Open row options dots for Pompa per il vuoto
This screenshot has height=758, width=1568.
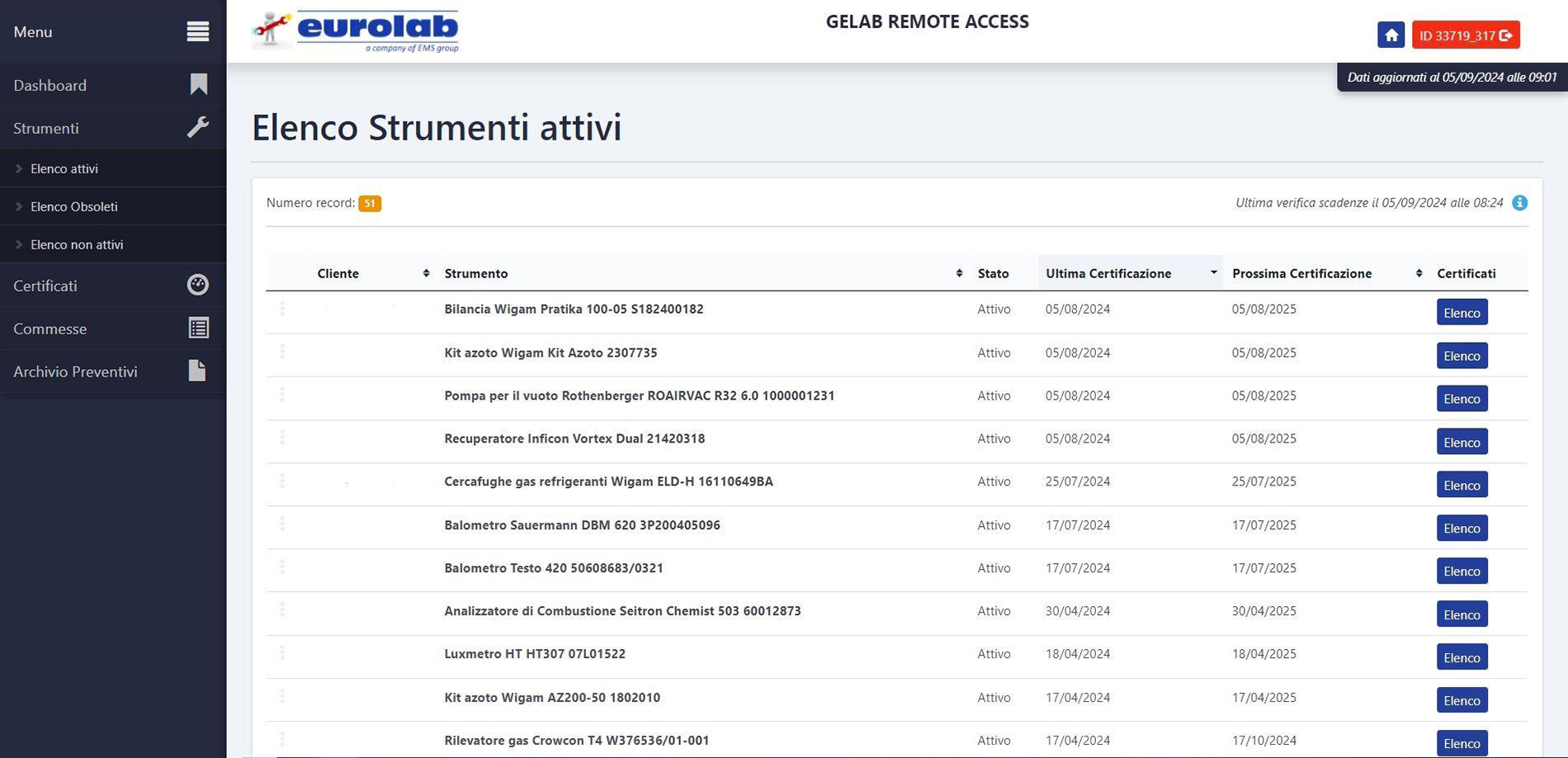(x=282, y=395)
